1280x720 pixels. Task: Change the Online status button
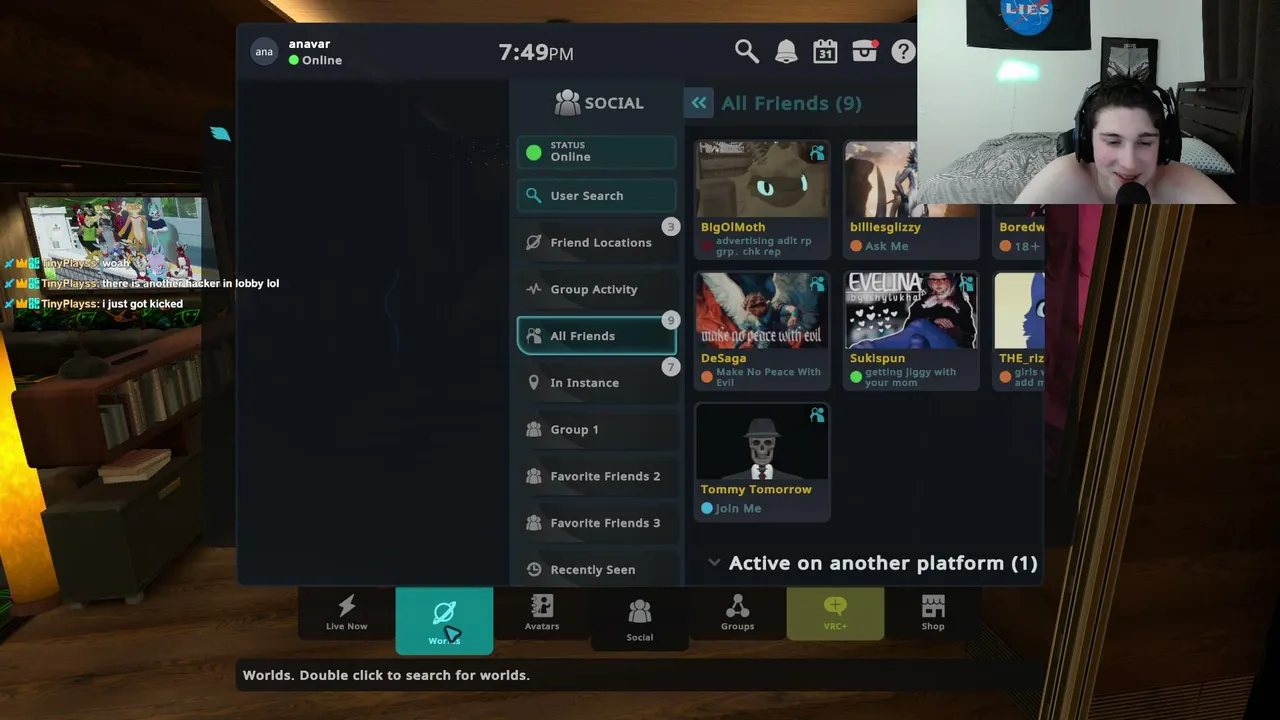597,152
